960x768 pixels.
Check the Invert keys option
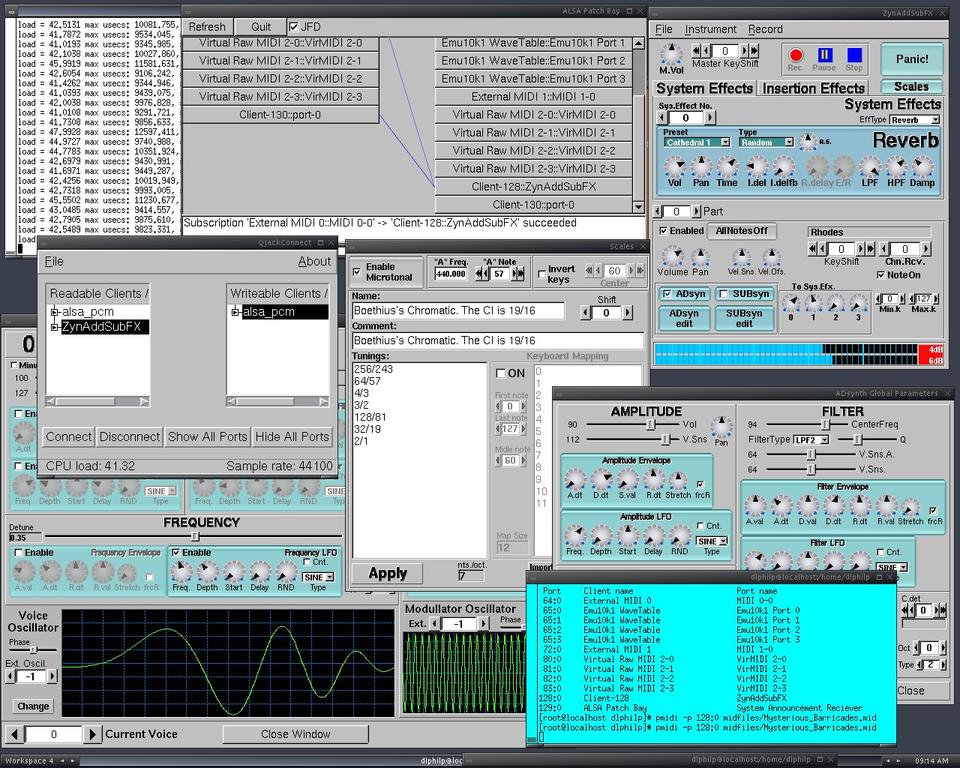coord(542,272)
